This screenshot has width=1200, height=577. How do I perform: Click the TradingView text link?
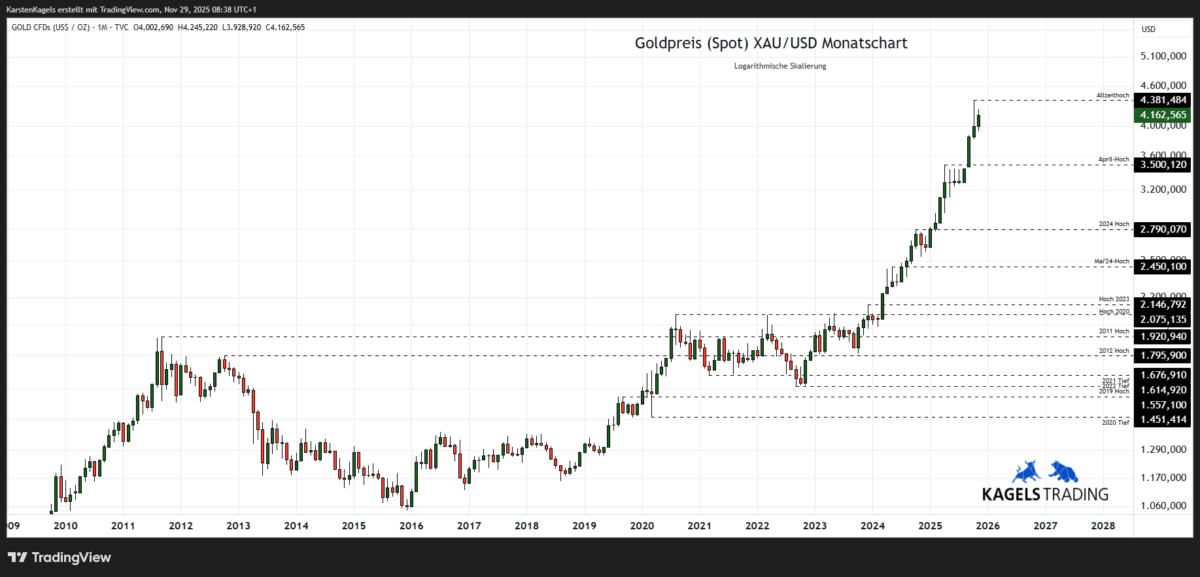[70, 557]
